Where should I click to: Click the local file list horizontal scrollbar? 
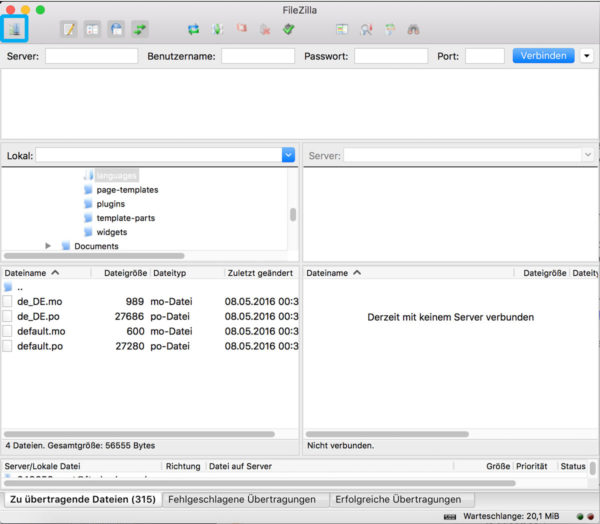[139, 434]
